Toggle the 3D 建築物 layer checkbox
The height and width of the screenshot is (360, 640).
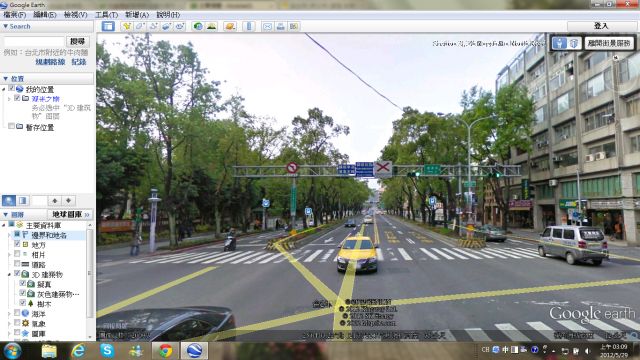(17, 273)
